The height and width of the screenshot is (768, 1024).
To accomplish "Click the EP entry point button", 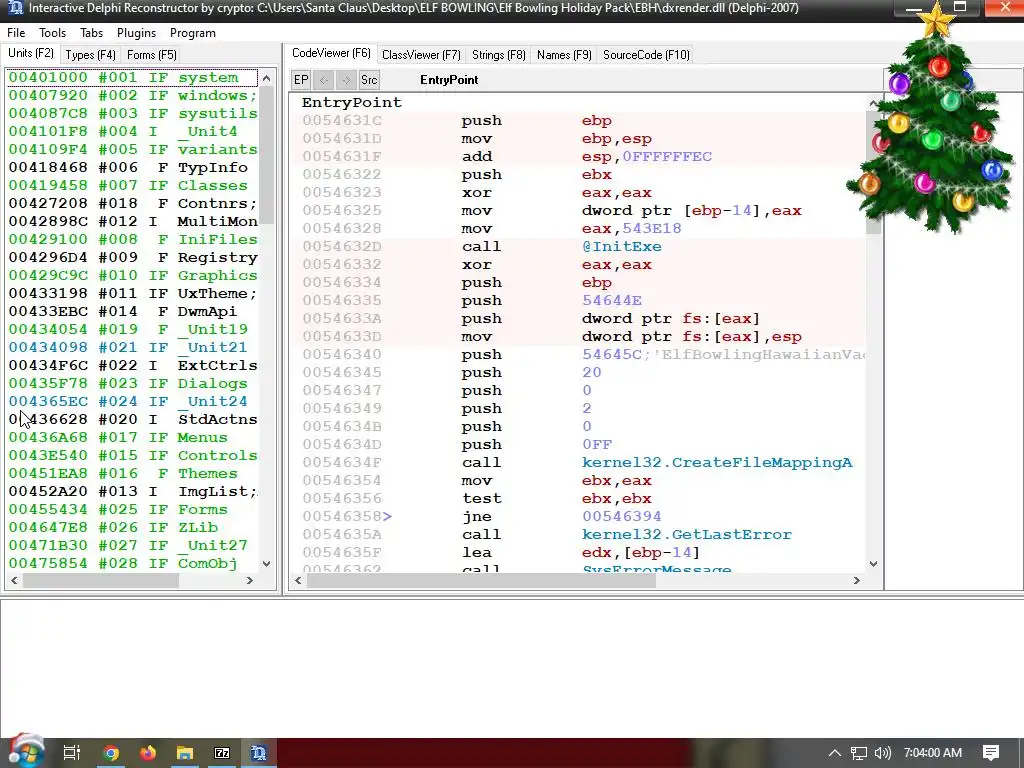I will (301, 80).
